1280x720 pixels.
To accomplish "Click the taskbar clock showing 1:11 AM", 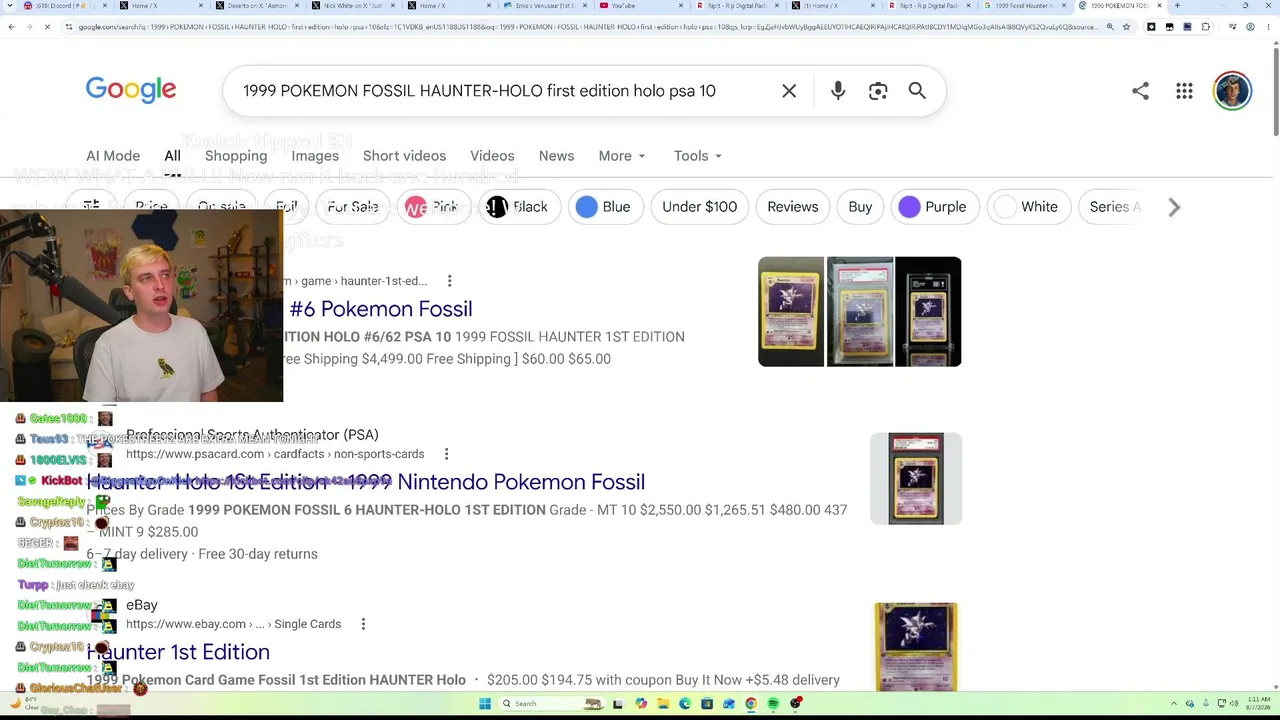I will point(1259,703).
